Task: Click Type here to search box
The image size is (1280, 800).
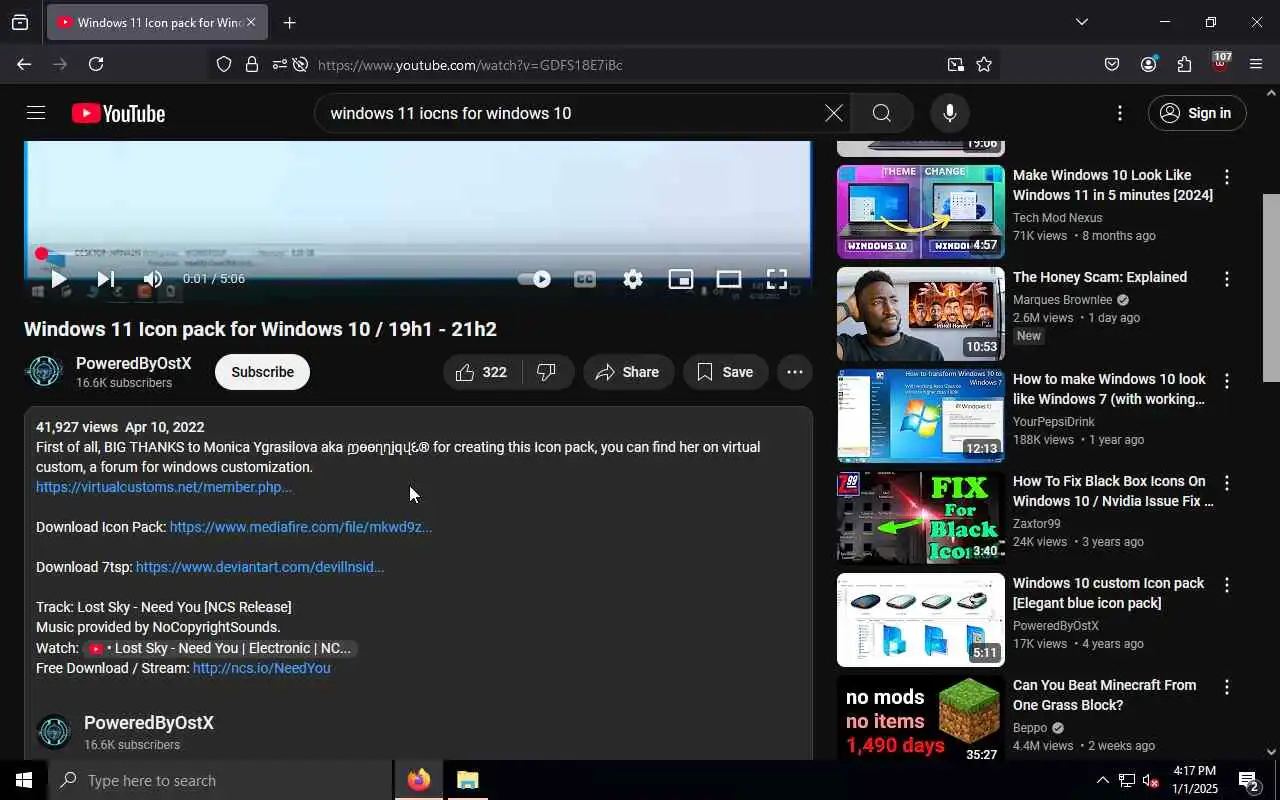Action: [220, 780]
